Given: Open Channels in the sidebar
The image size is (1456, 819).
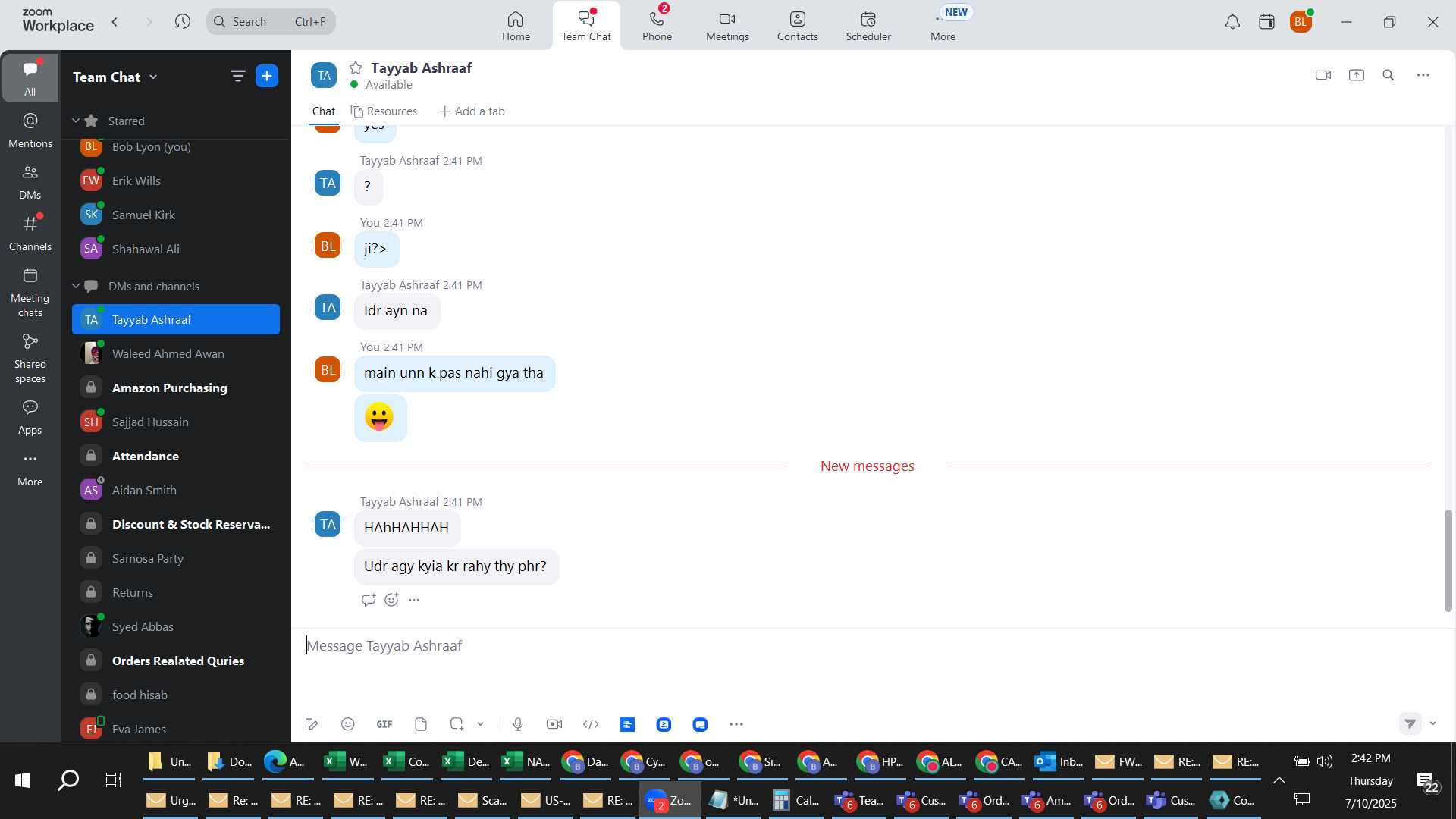Looking at the screenshot, I should (30, 233).
